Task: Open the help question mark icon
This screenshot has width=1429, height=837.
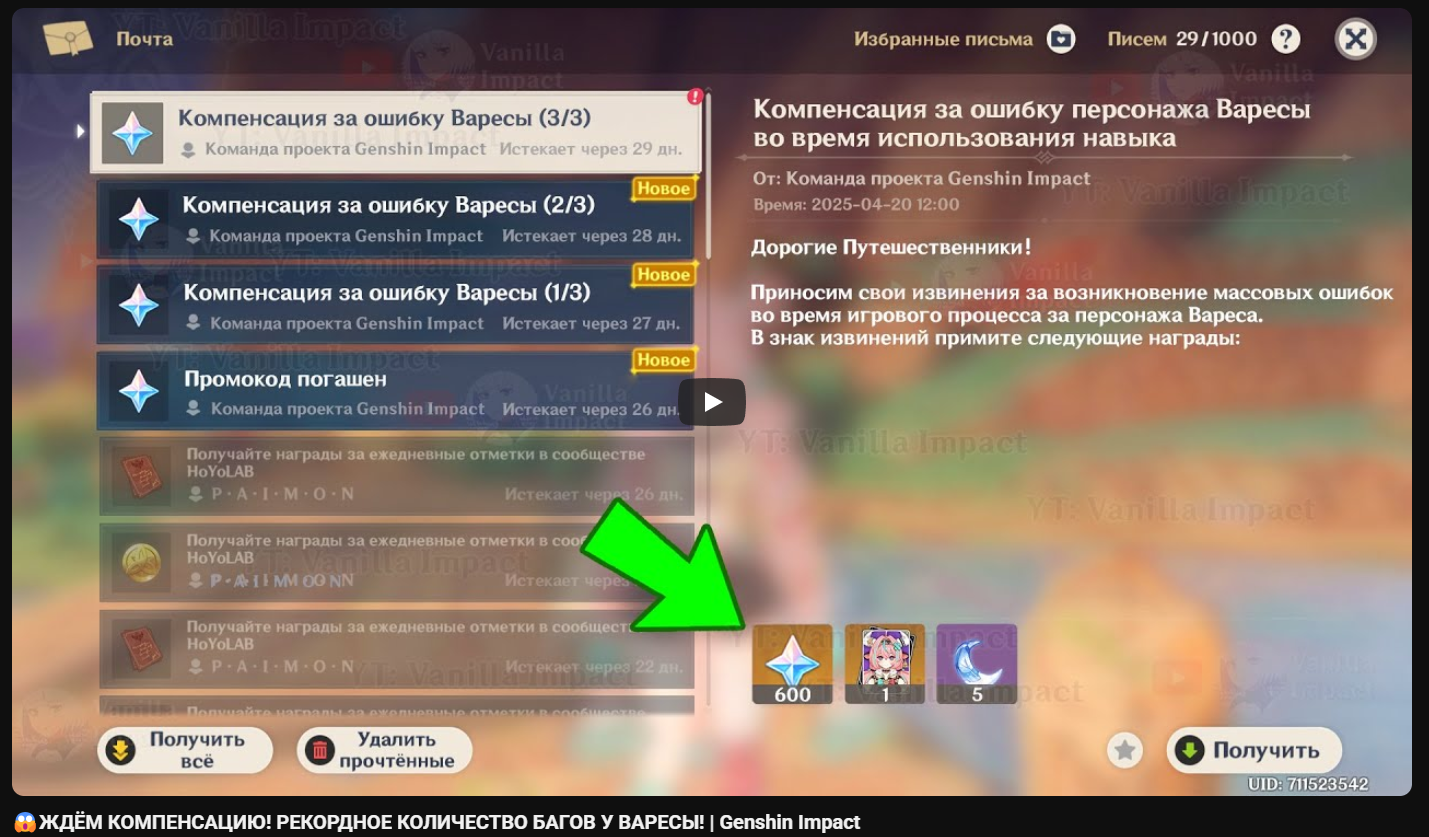Action: coord(1286,39)
